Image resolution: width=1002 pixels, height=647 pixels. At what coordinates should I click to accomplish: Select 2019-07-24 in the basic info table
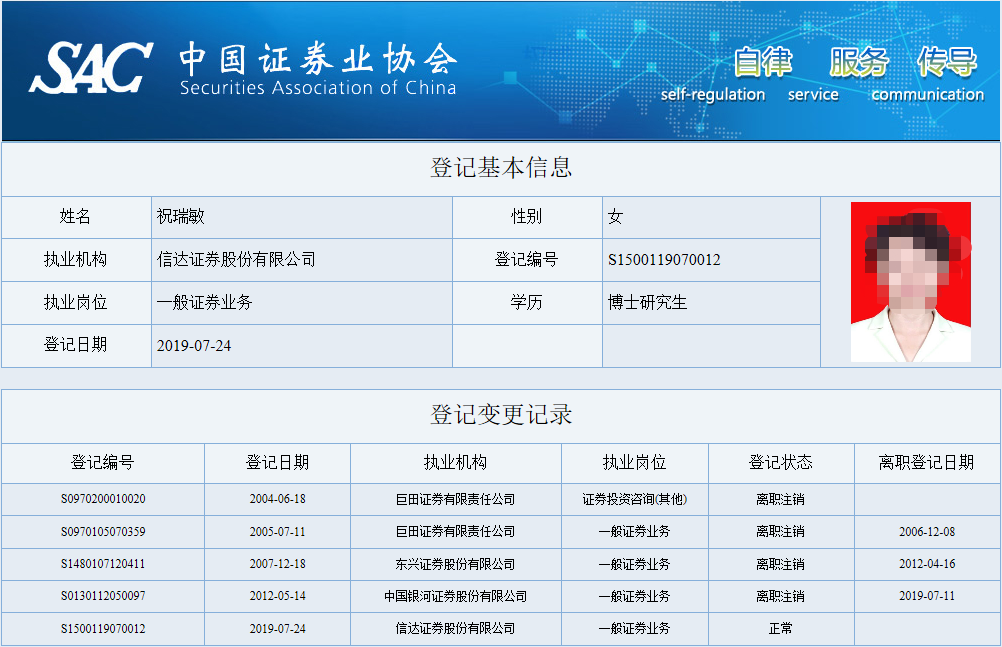[x=194, y=346]
